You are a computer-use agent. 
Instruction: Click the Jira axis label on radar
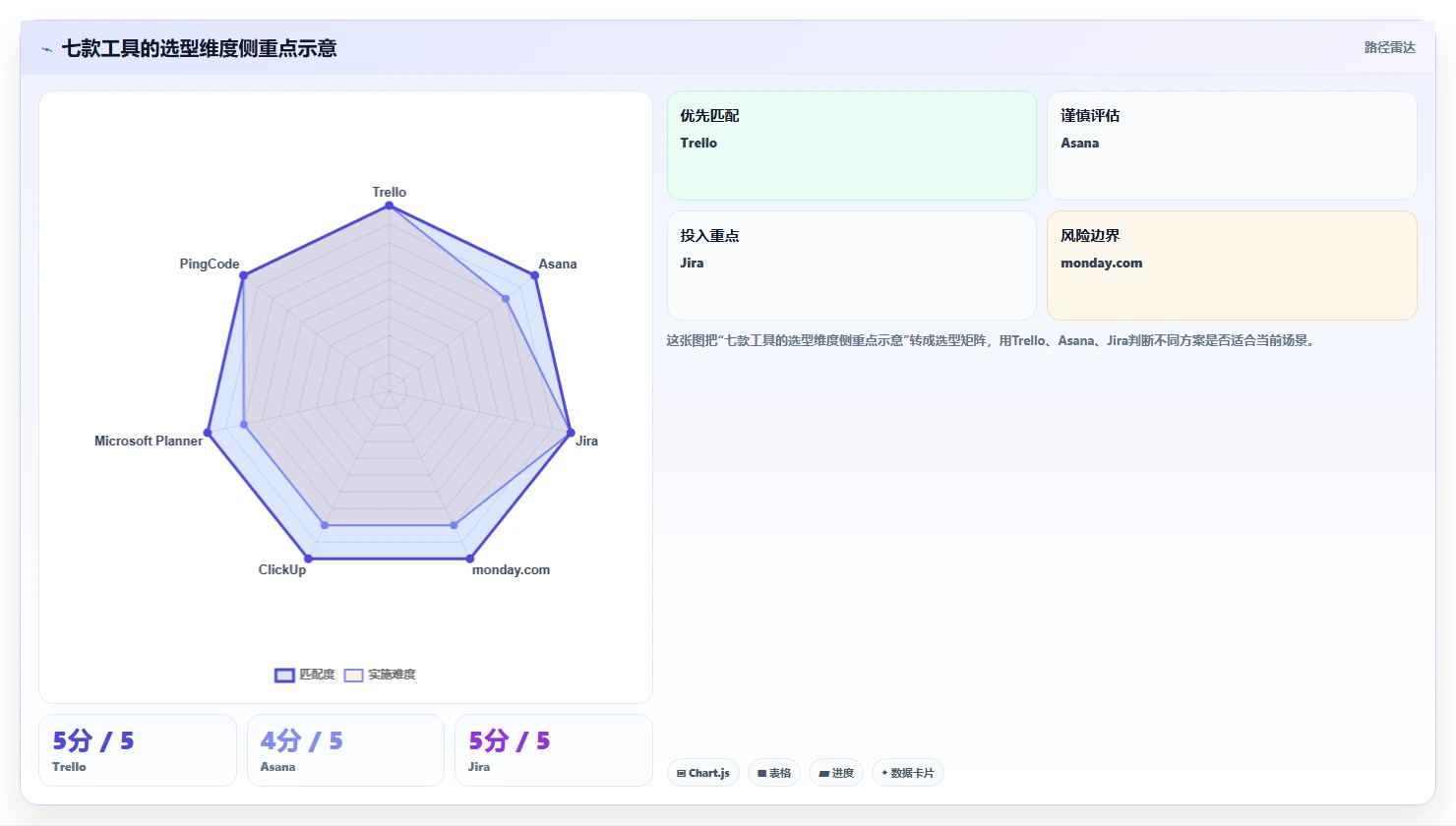587,441
